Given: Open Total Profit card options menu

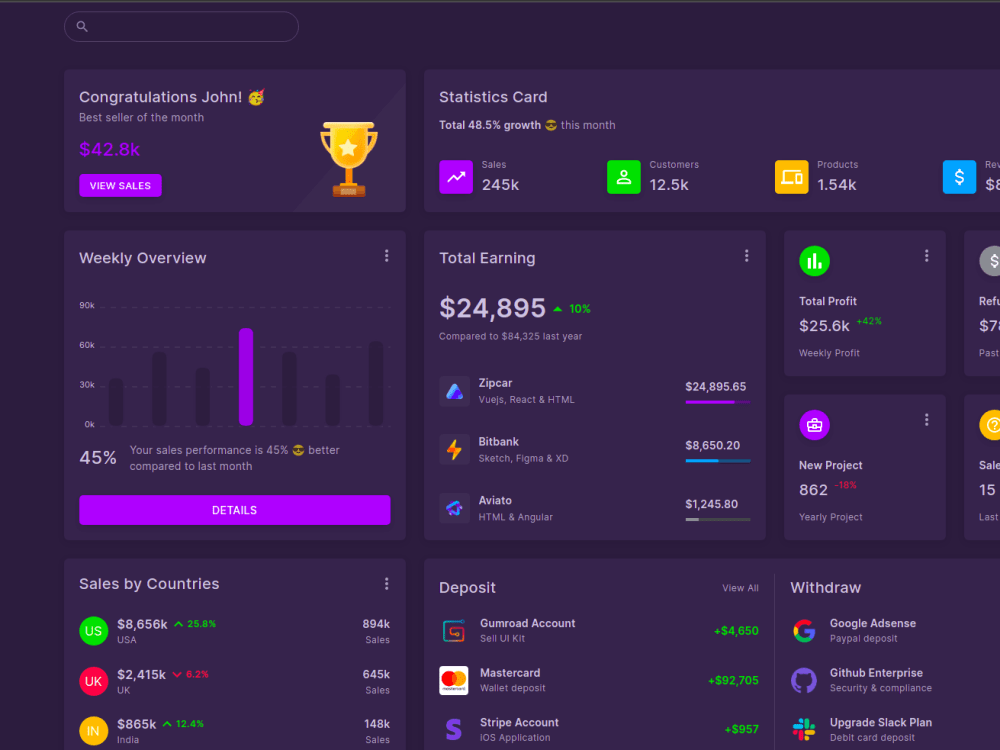Looking at the screenshot, I should 926,256.
